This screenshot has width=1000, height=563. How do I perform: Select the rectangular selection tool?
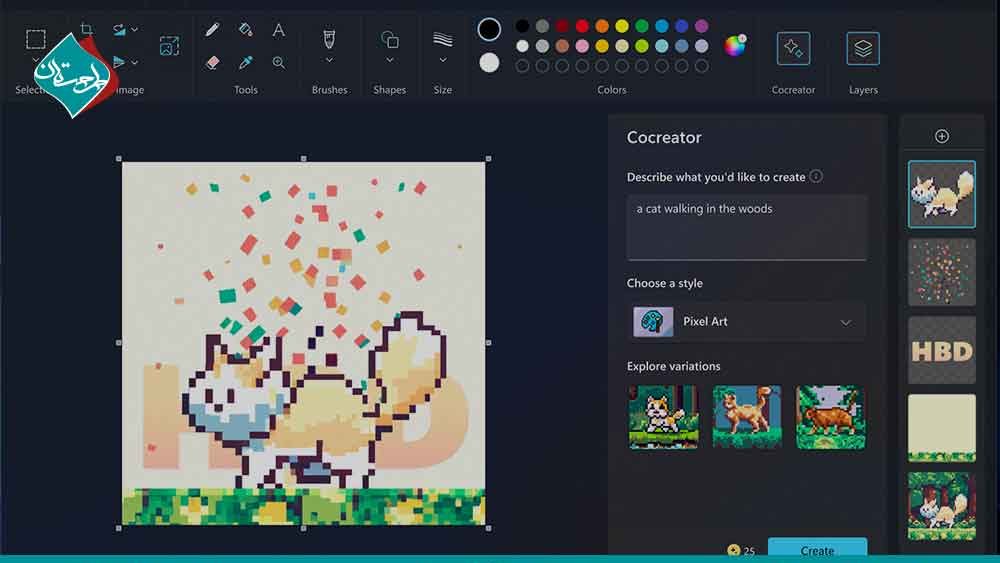click(36, 39)
